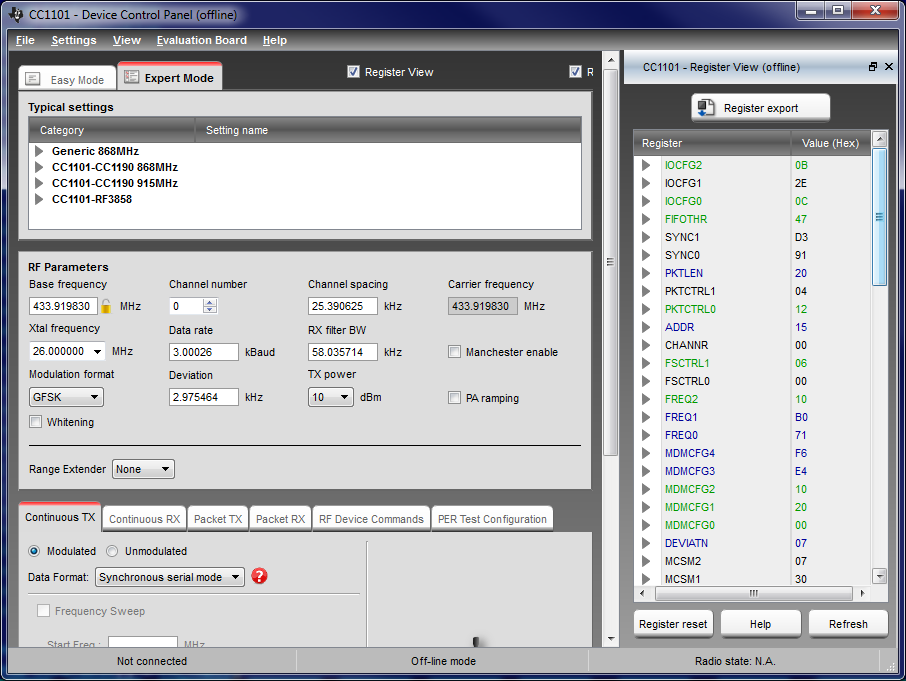This screenshot has height=681, width=906.
Task: Click the base frequency lock icon
Action: tap(106, 306)
